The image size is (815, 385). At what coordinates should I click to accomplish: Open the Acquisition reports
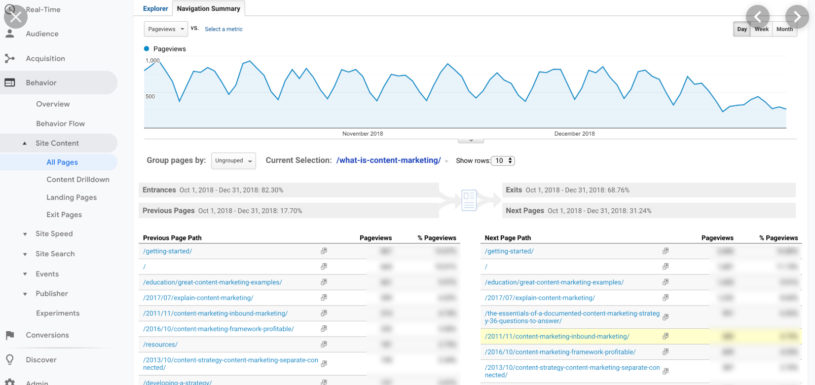[x=45, y=59]
